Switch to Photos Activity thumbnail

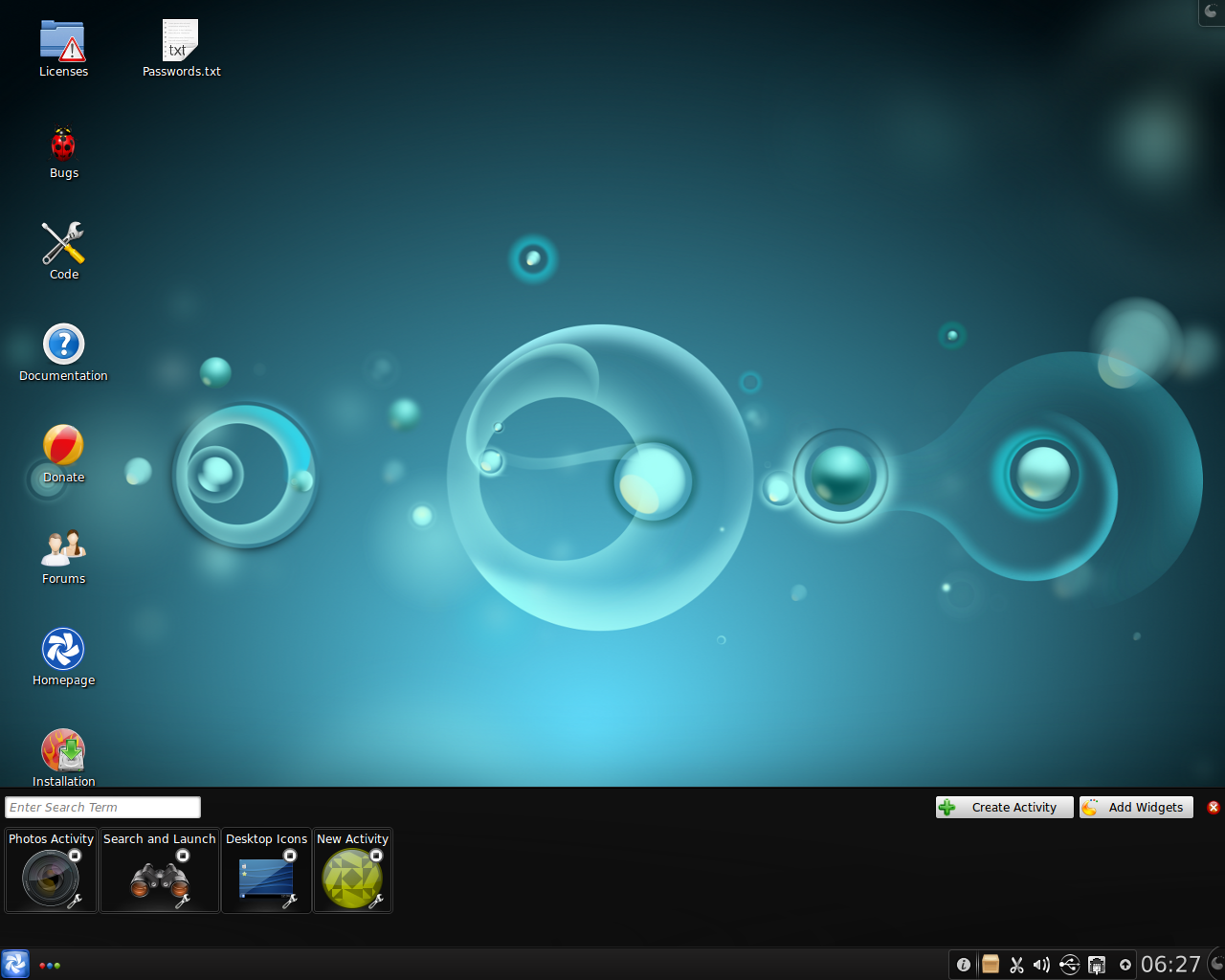(x=51, y=870)
